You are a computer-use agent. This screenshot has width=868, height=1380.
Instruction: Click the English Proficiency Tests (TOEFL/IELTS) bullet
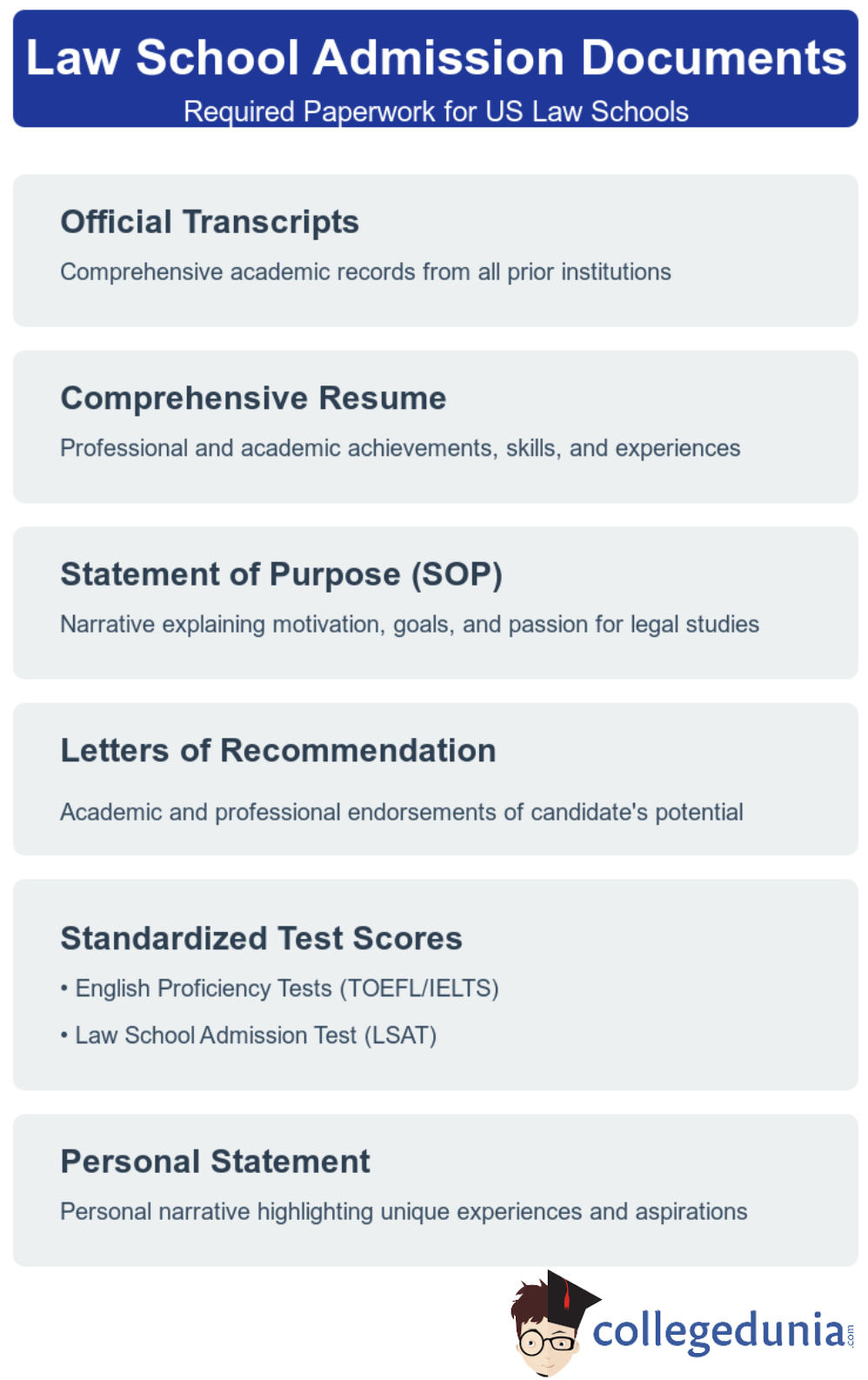tap(286, 988)
